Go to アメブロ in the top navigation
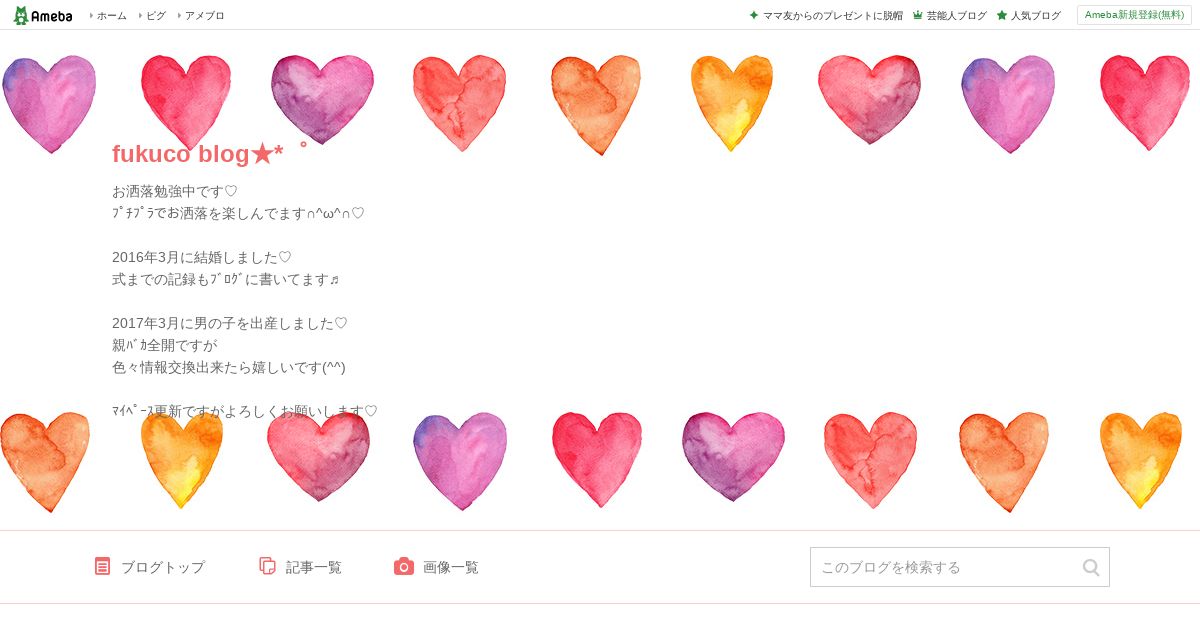 [x=204, y=15]
